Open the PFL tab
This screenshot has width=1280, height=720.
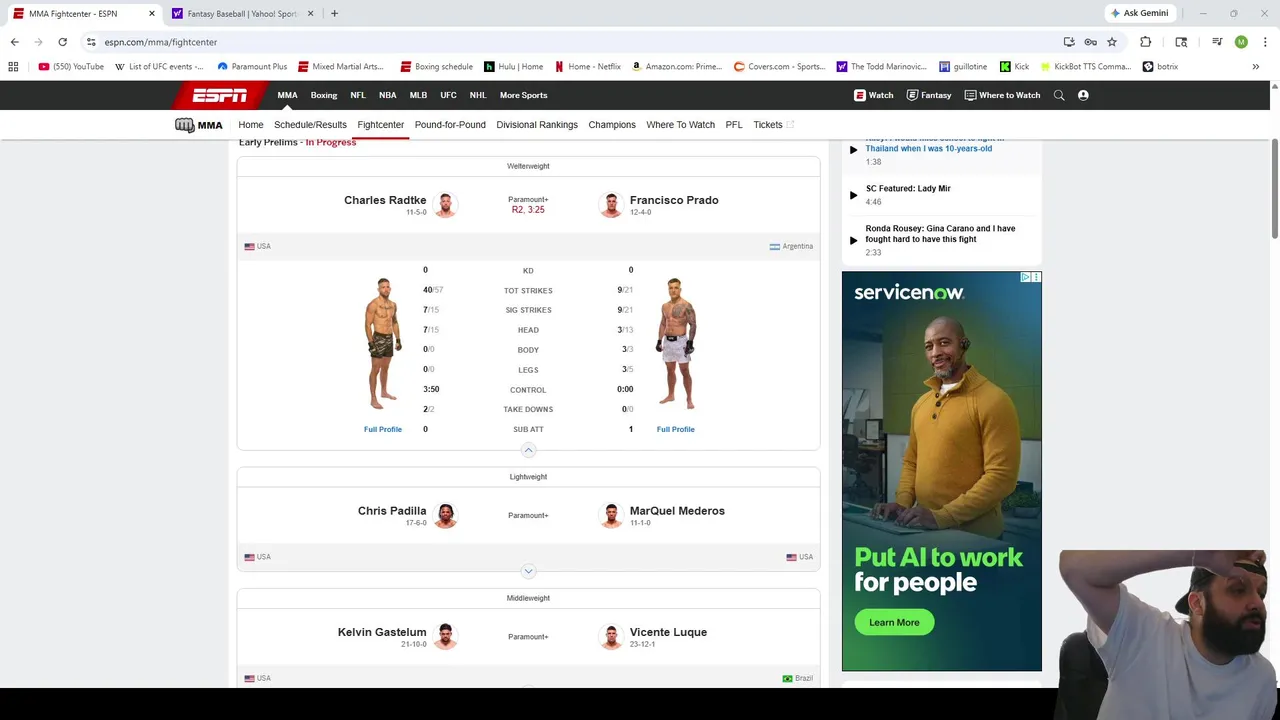point(734,125)
